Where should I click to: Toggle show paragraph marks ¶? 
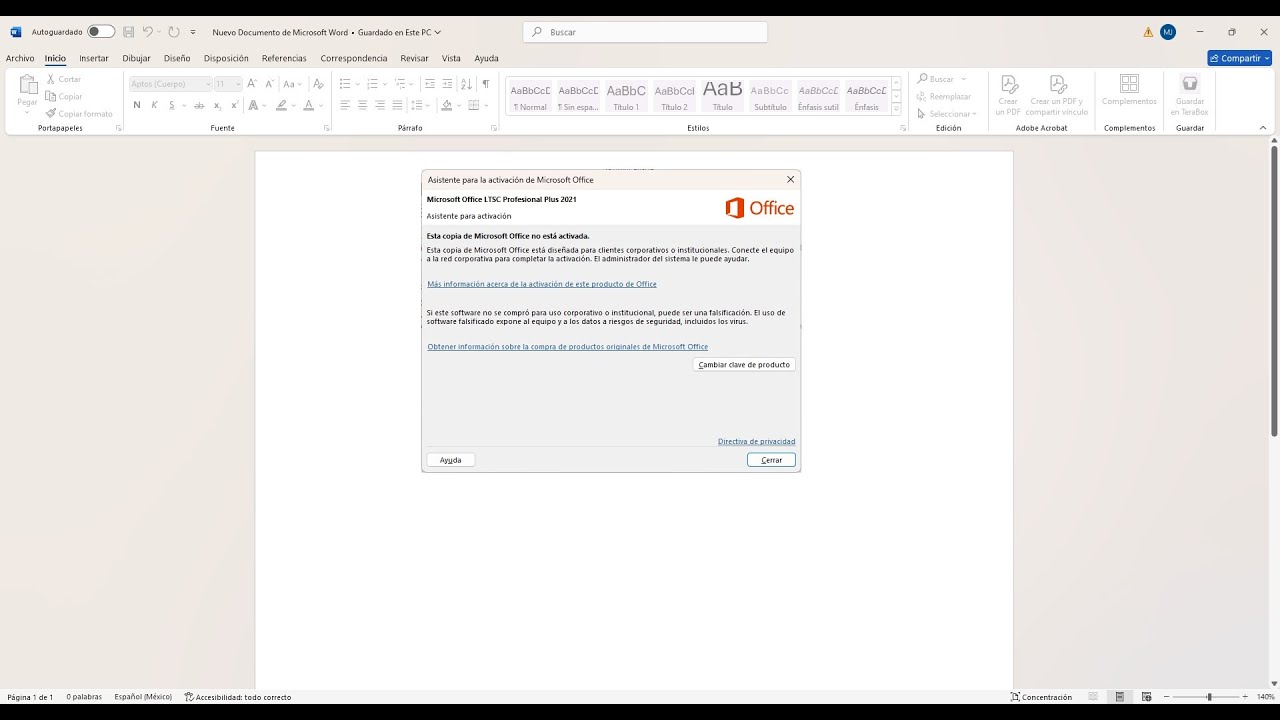(486, 84)
